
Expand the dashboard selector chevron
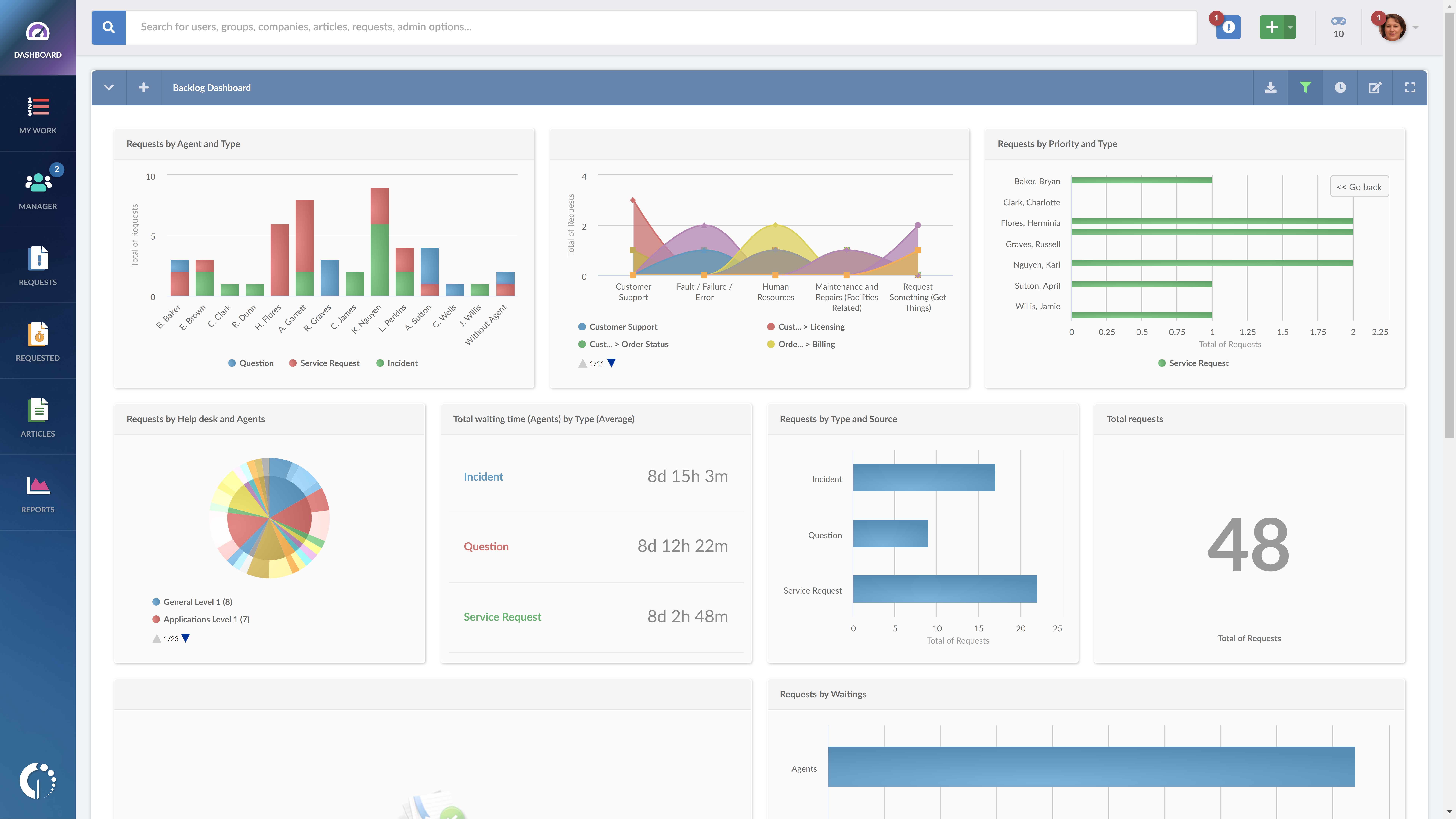[109, 88]
